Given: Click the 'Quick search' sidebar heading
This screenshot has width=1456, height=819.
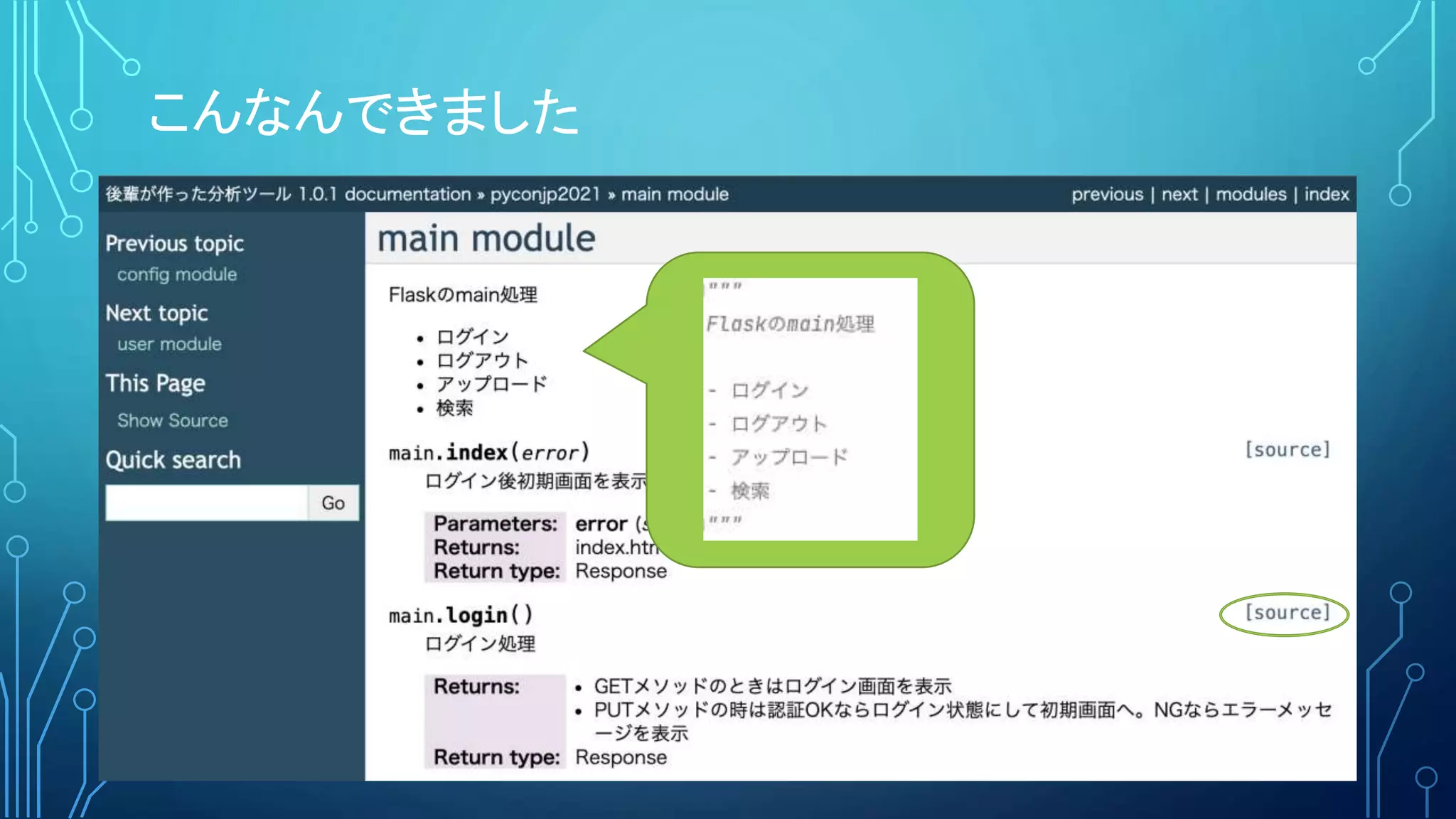Looking at the screenshot, I should 173,460.
